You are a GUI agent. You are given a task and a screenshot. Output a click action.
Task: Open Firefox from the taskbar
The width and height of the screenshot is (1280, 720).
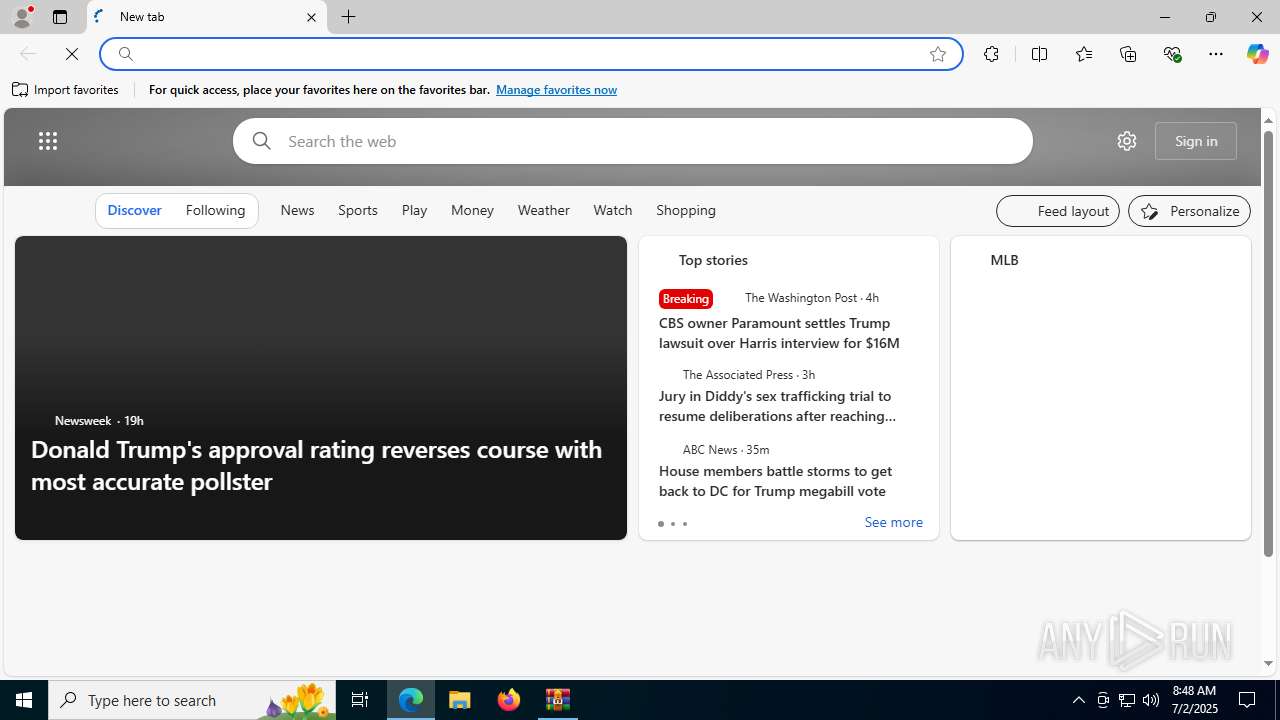coord(509,700)
